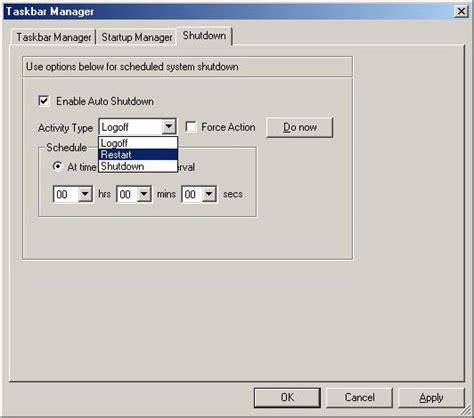Choose Logoff from the dropdown list
This screenshot has width=474, height=418.
(x=138, y=143)
